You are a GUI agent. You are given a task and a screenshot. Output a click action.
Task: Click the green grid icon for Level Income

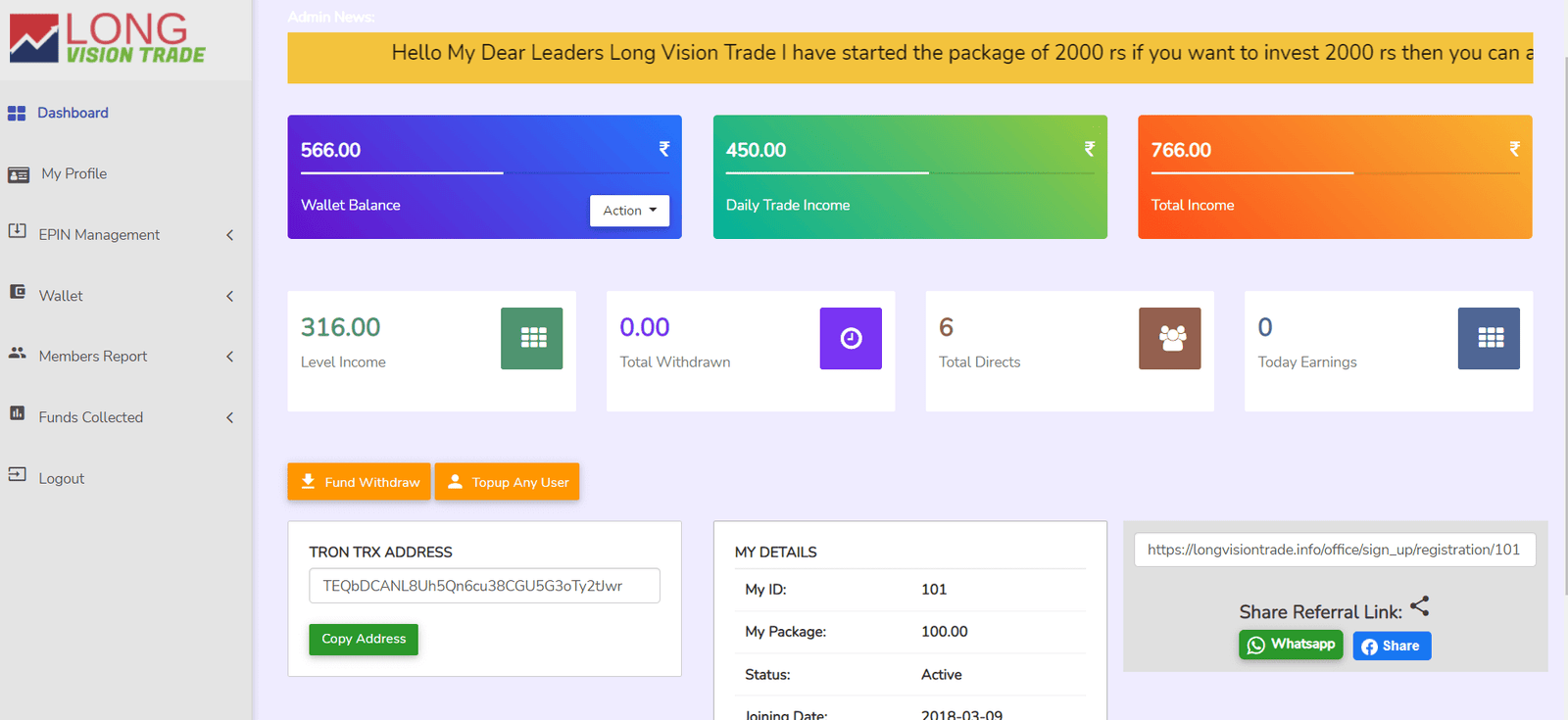click(x=532, y=338)
